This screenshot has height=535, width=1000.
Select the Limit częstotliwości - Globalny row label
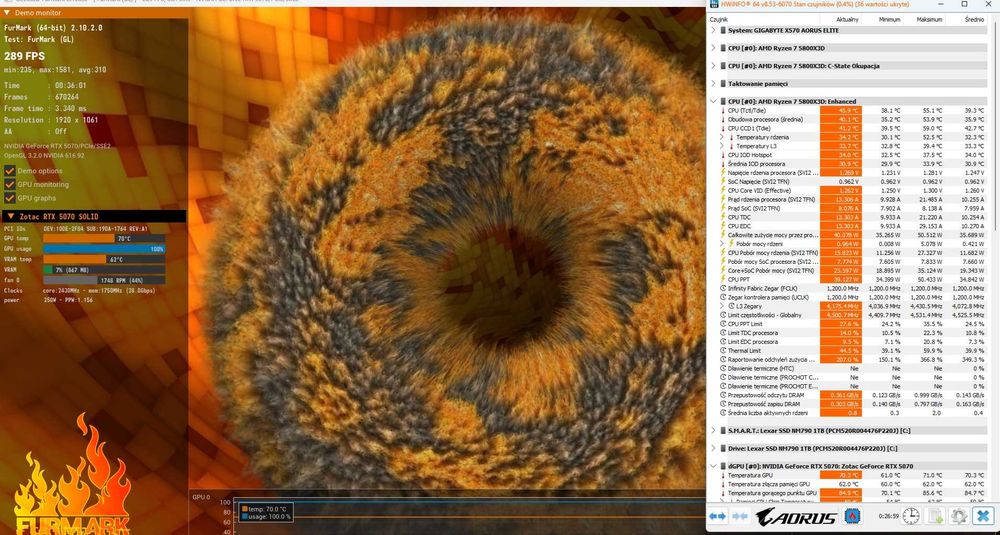pyautogui.click(x=767, y=315)
